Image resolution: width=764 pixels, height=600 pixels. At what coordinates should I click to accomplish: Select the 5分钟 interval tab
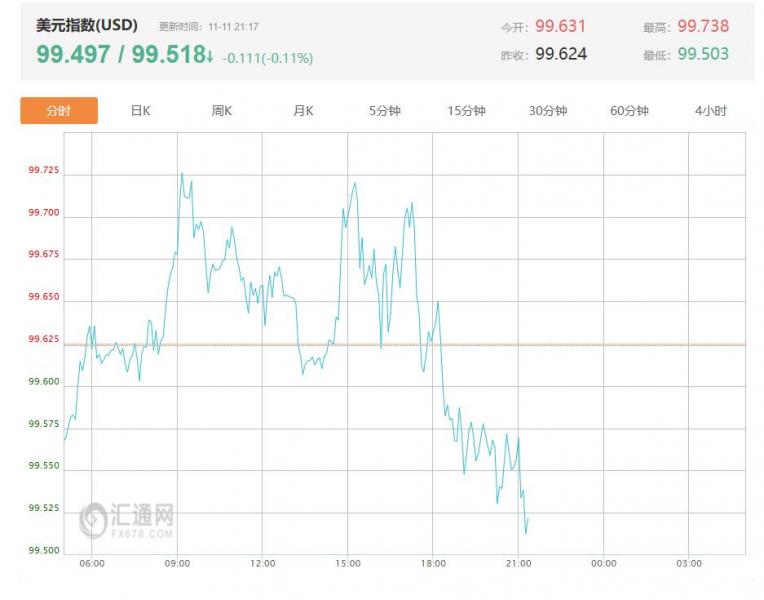pyautogui.click(x=384, y=111)
